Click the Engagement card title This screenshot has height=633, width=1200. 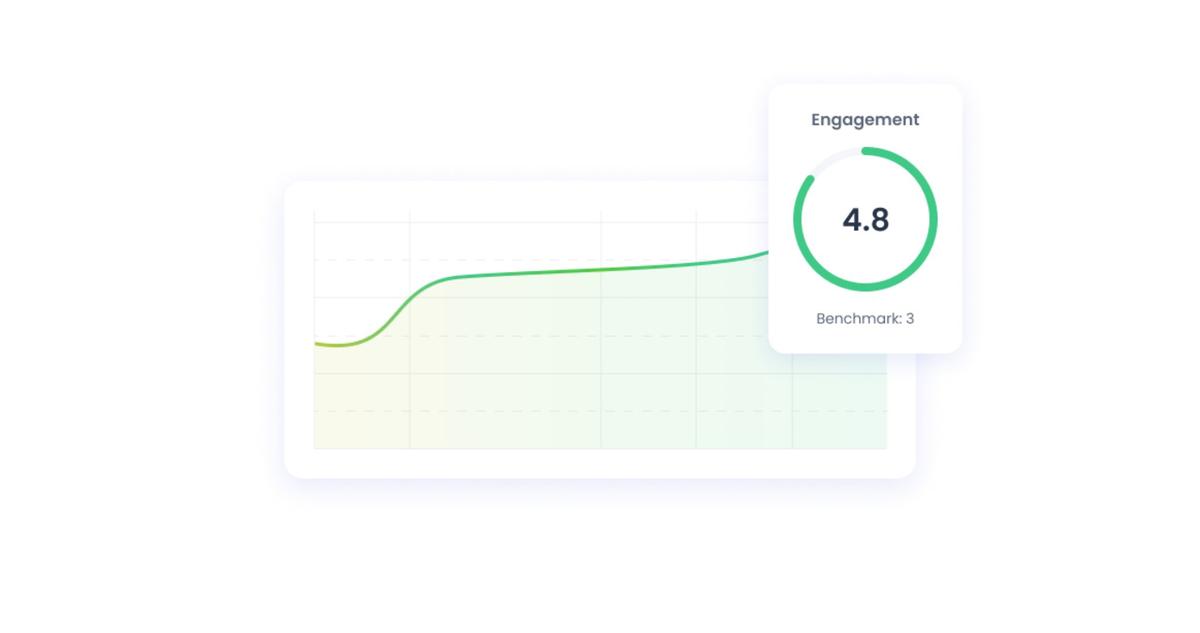pos(864,120)
